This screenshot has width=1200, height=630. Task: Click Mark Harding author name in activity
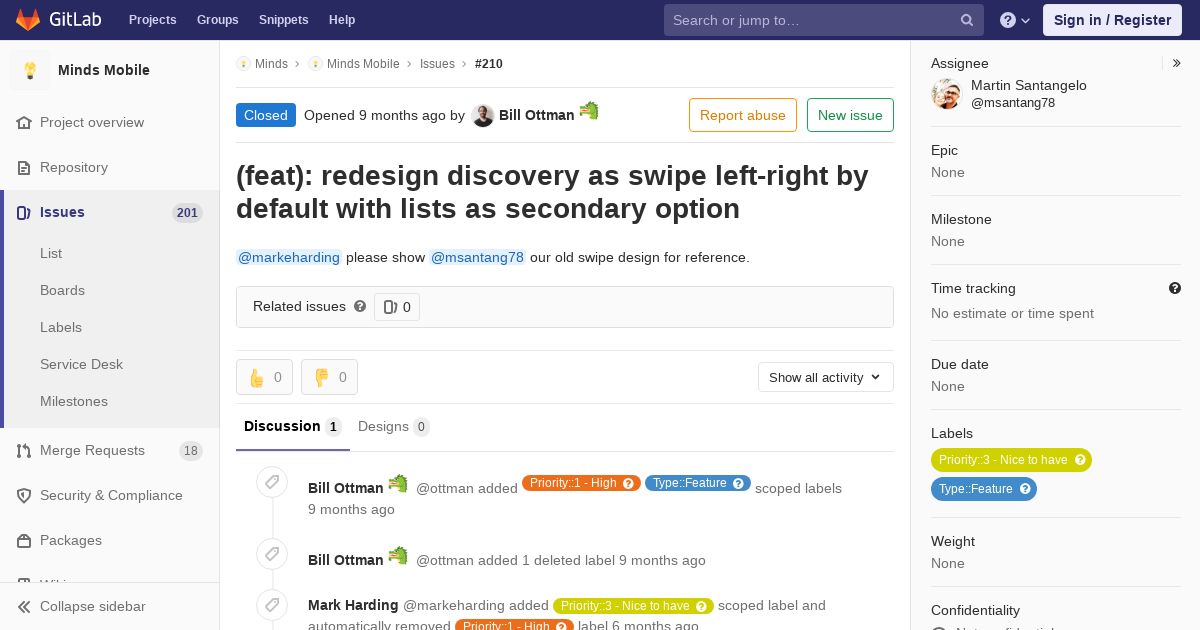coord(353,605)
